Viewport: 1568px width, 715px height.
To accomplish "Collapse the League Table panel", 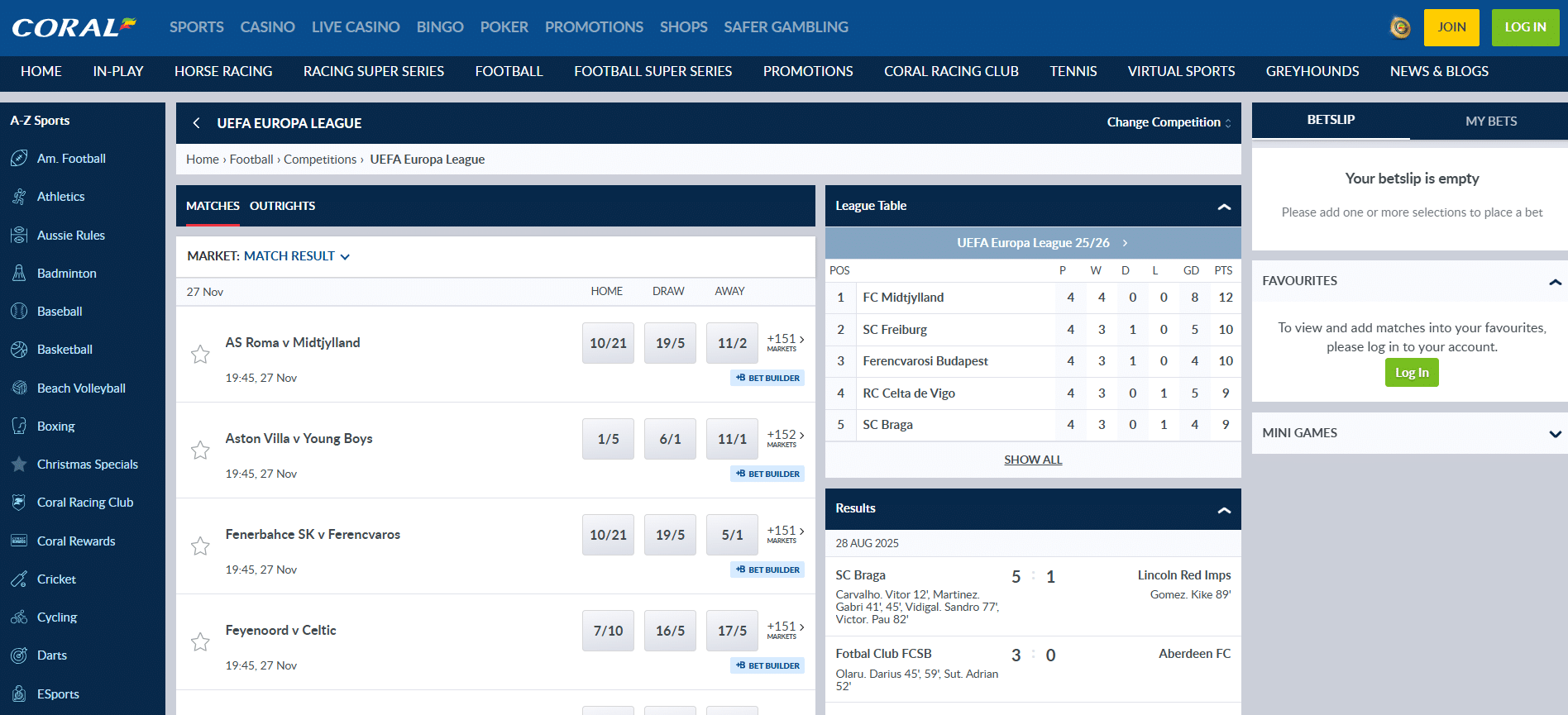I will tap(1224, 207).
